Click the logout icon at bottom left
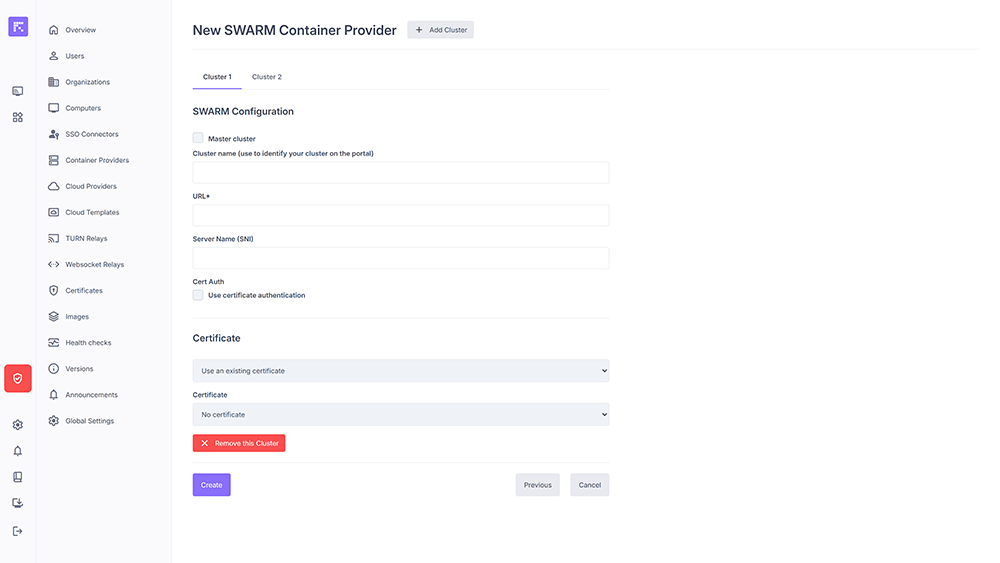This screenshot has width=1000, height=563. [x=17, y=531]
